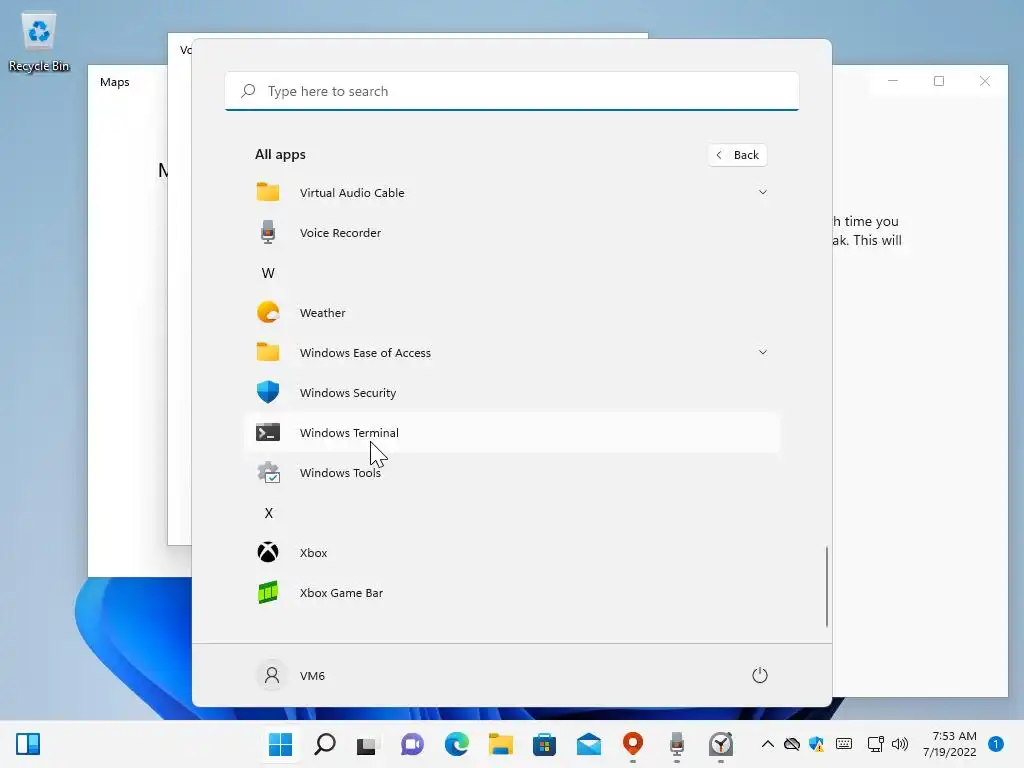Image resolution: width=1024 pixels, height=768 pixels.
Task: Click the Type here to search field
Action: pyautogui.click(x=512, y=91)
